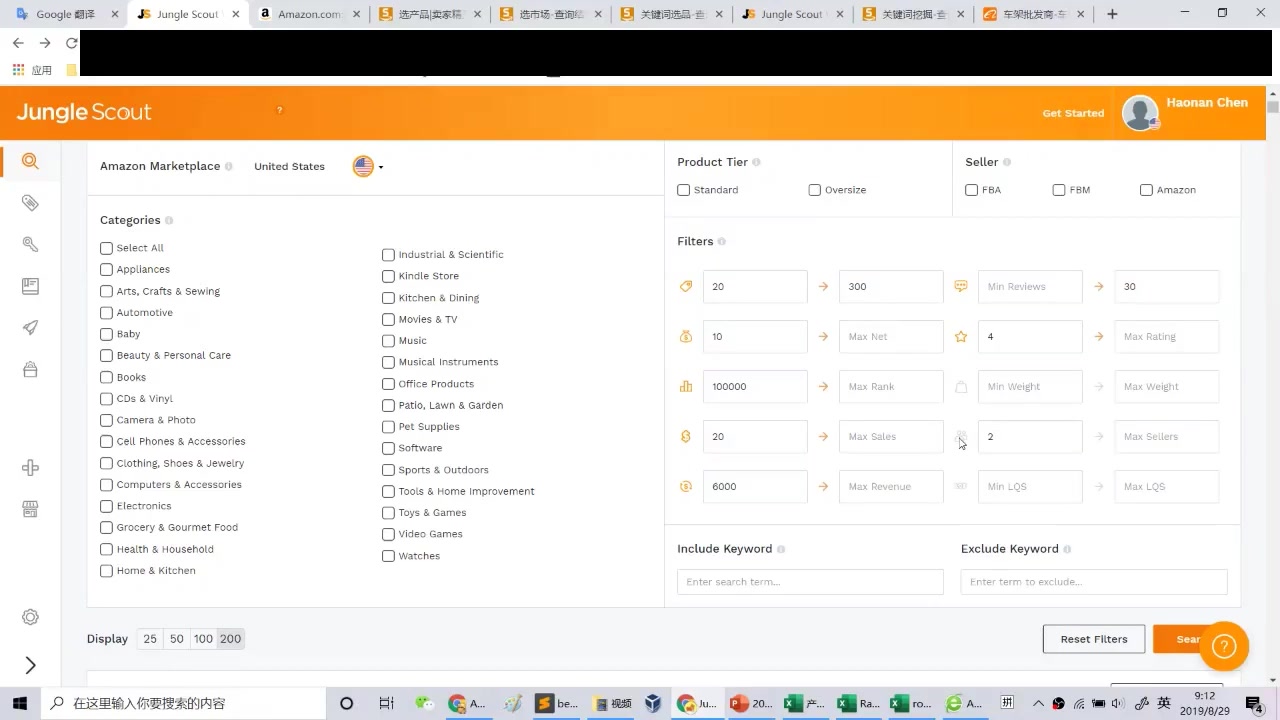Set display to 200 results
Image resolution: width=1280 pixels, height=720 pixels.
click(x=231, y=639)
